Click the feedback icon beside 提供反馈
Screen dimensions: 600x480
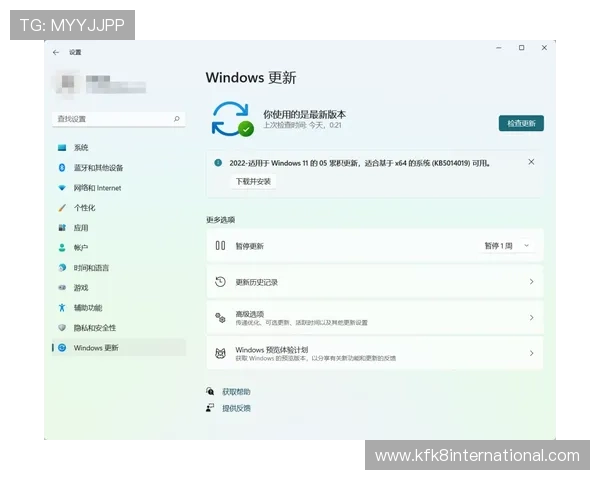[x=210, y=408]
